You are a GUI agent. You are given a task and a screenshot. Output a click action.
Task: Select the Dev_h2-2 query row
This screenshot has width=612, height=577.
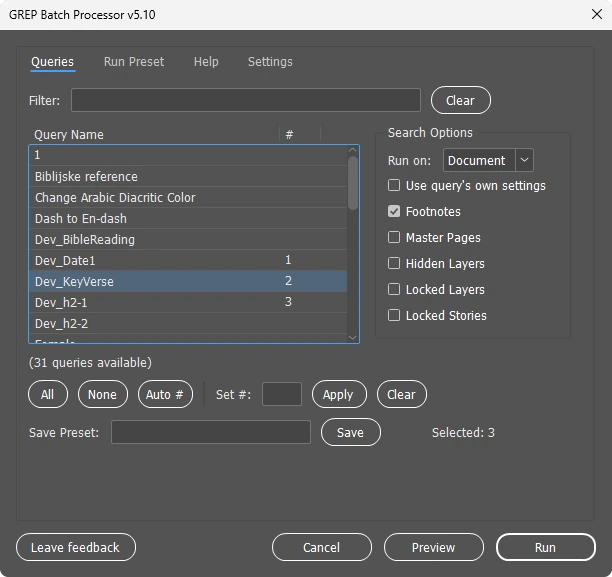pos(188,324)
